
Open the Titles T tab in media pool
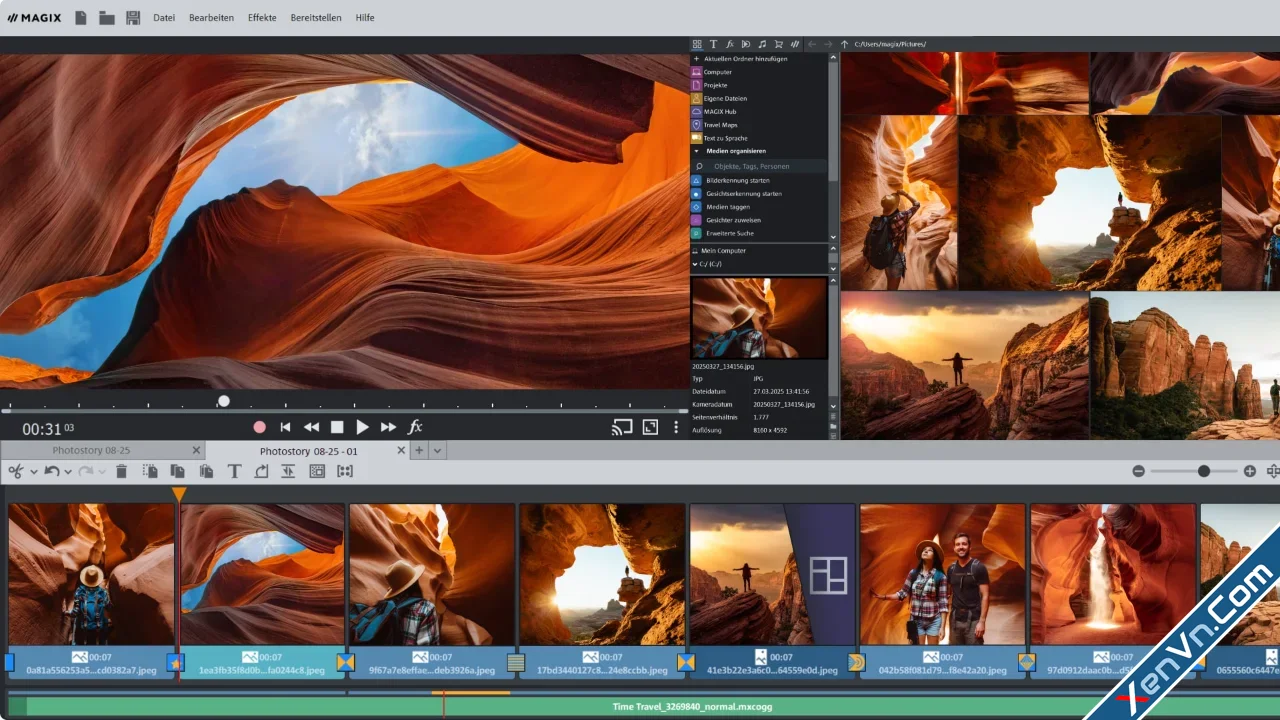click(x=713, y=44)
